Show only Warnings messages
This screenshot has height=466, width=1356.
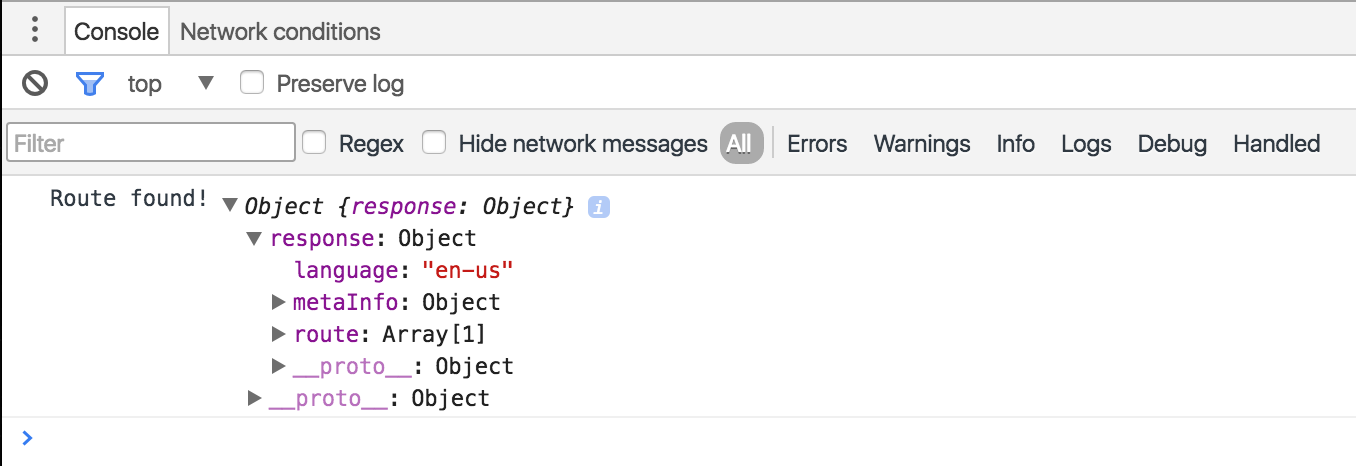point(922,143)
